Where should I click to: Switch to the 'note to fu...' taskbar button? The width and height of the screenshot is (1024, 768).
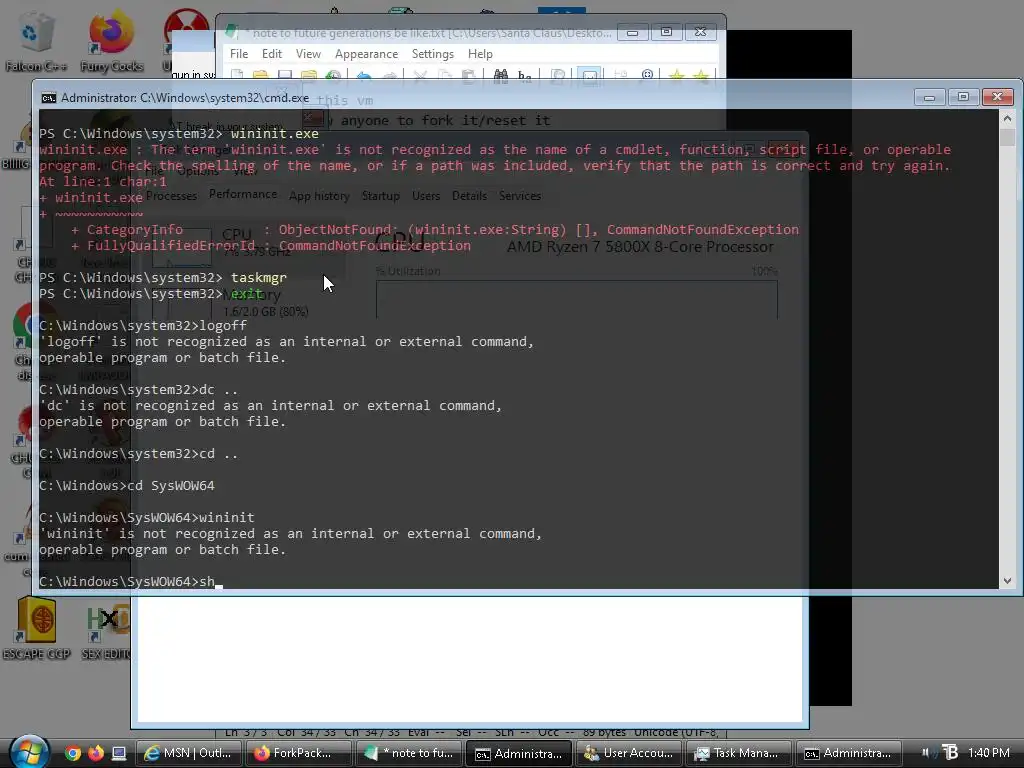[409, 753]
